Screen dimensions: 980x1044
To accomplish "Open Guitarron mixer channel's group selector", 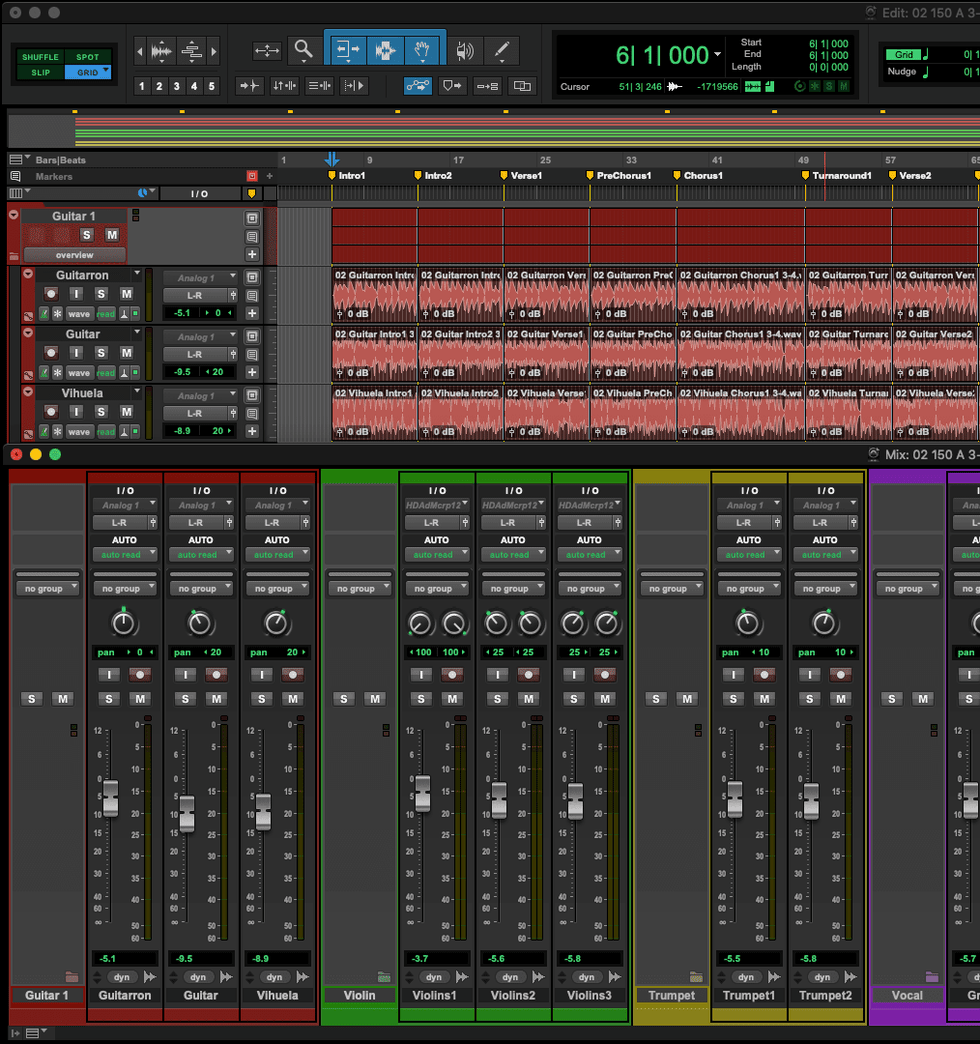I will [124, 589].
